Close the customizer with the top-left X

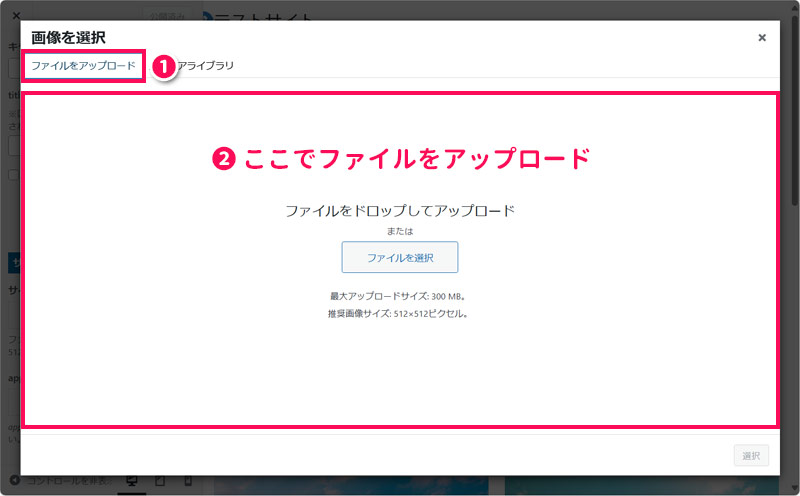15,16
